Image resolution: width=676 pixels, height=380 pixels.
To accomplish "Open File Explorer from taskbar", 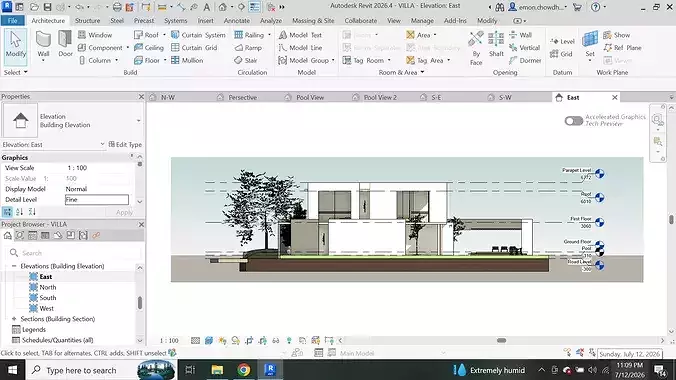I will 217,370.
